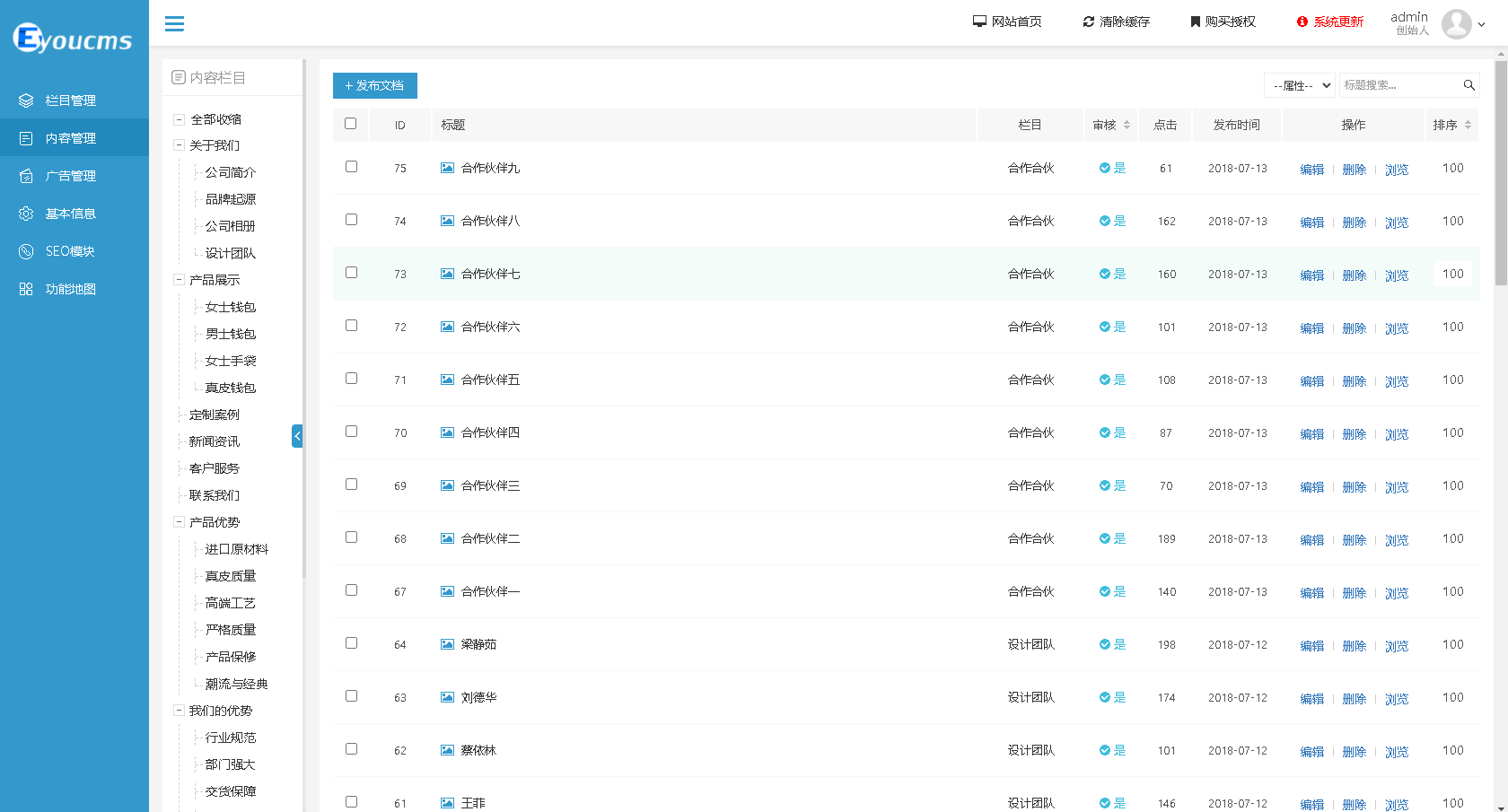Collapse tree panel with left arrow handle
This screenshot has width=1508, height=812.
(x=297, y=436)
